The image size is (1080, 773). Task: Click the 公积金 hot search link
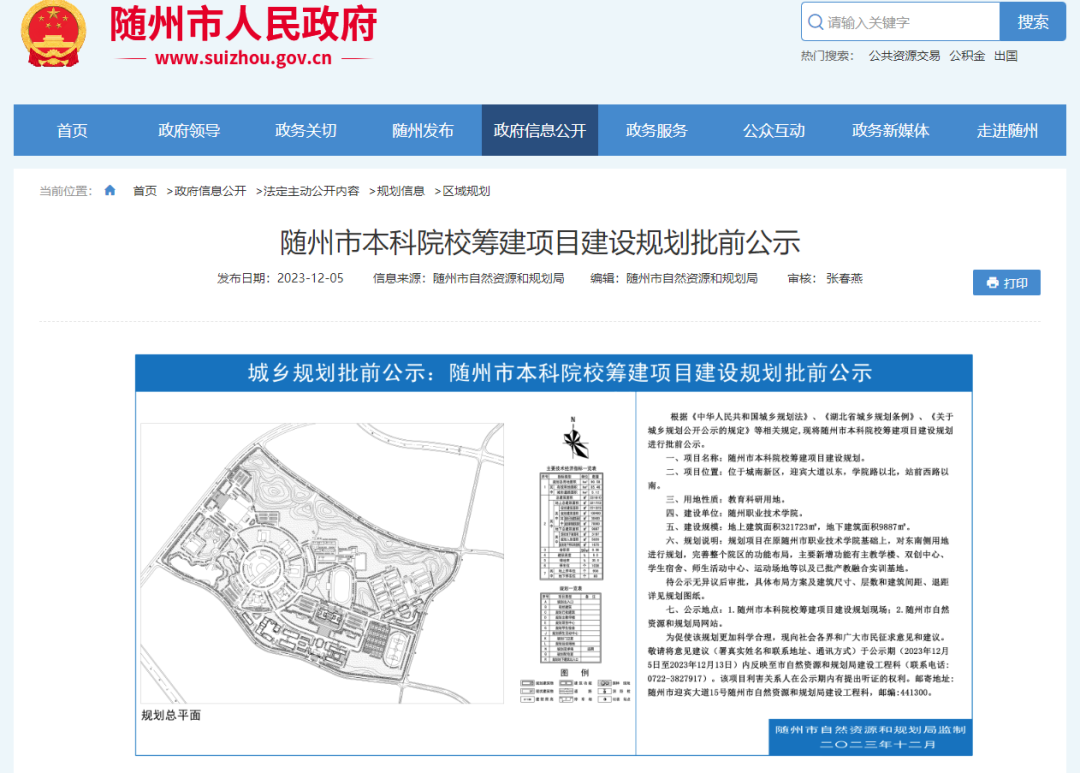click(967, 55)
